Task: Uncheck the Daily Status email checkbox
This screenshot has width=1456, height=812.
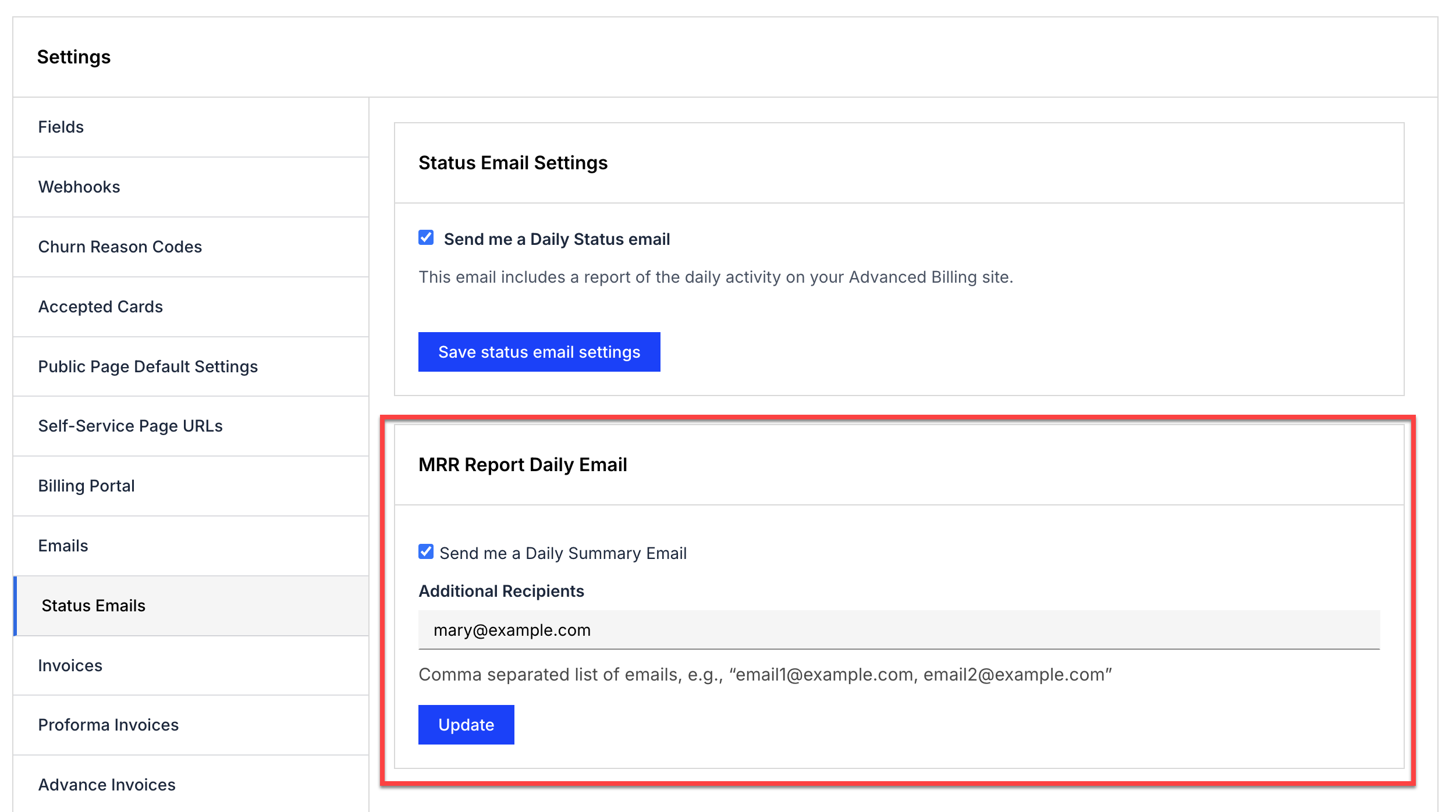Action: coord(426,237)
